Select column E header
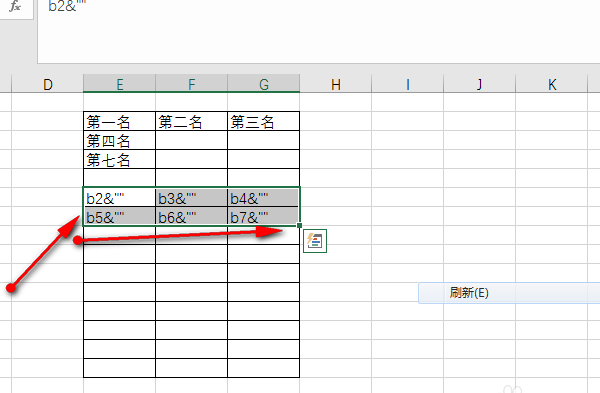The height and width of the screenshot is (393, 600). pyautogui.click(x=119, y=84)
